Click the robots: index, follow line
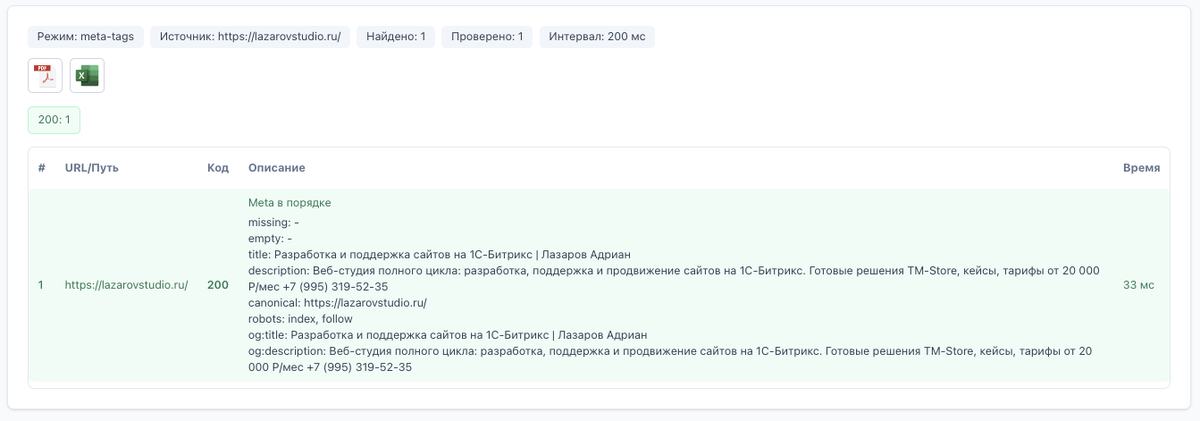The image size is (1200, 421). [300, 319]
